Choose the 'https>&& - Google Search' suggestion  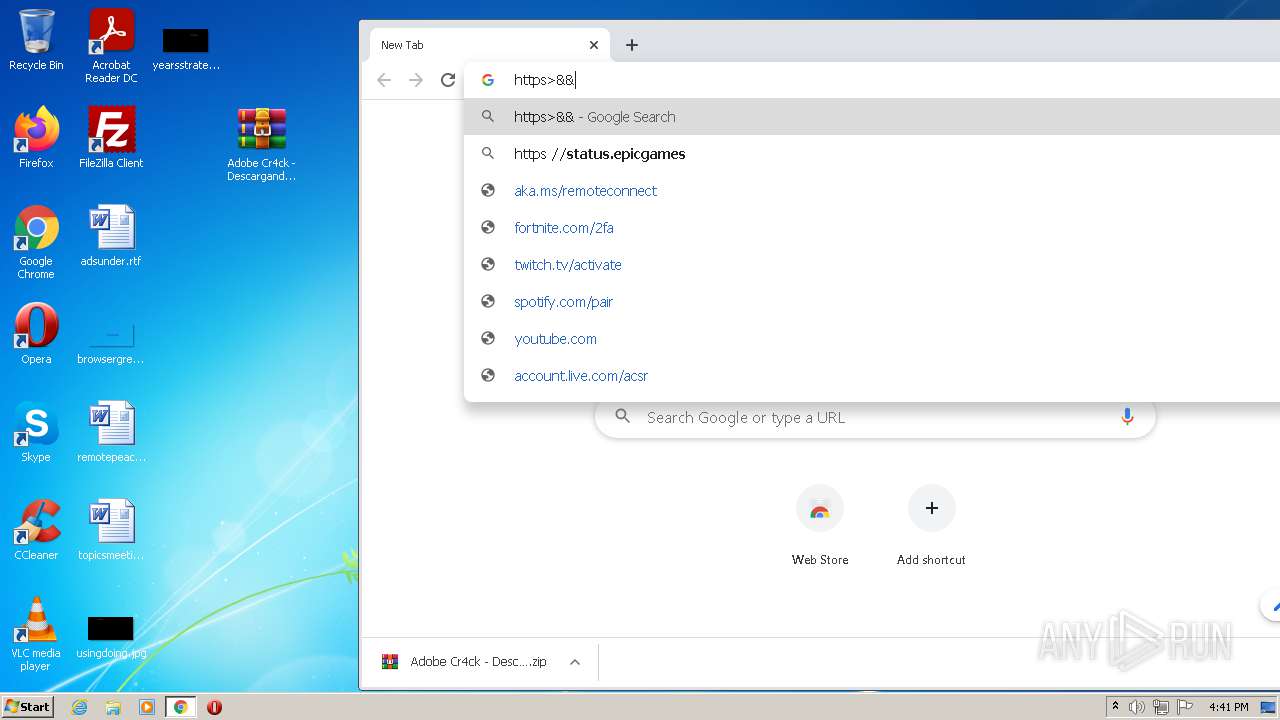[x=872, y=117]
